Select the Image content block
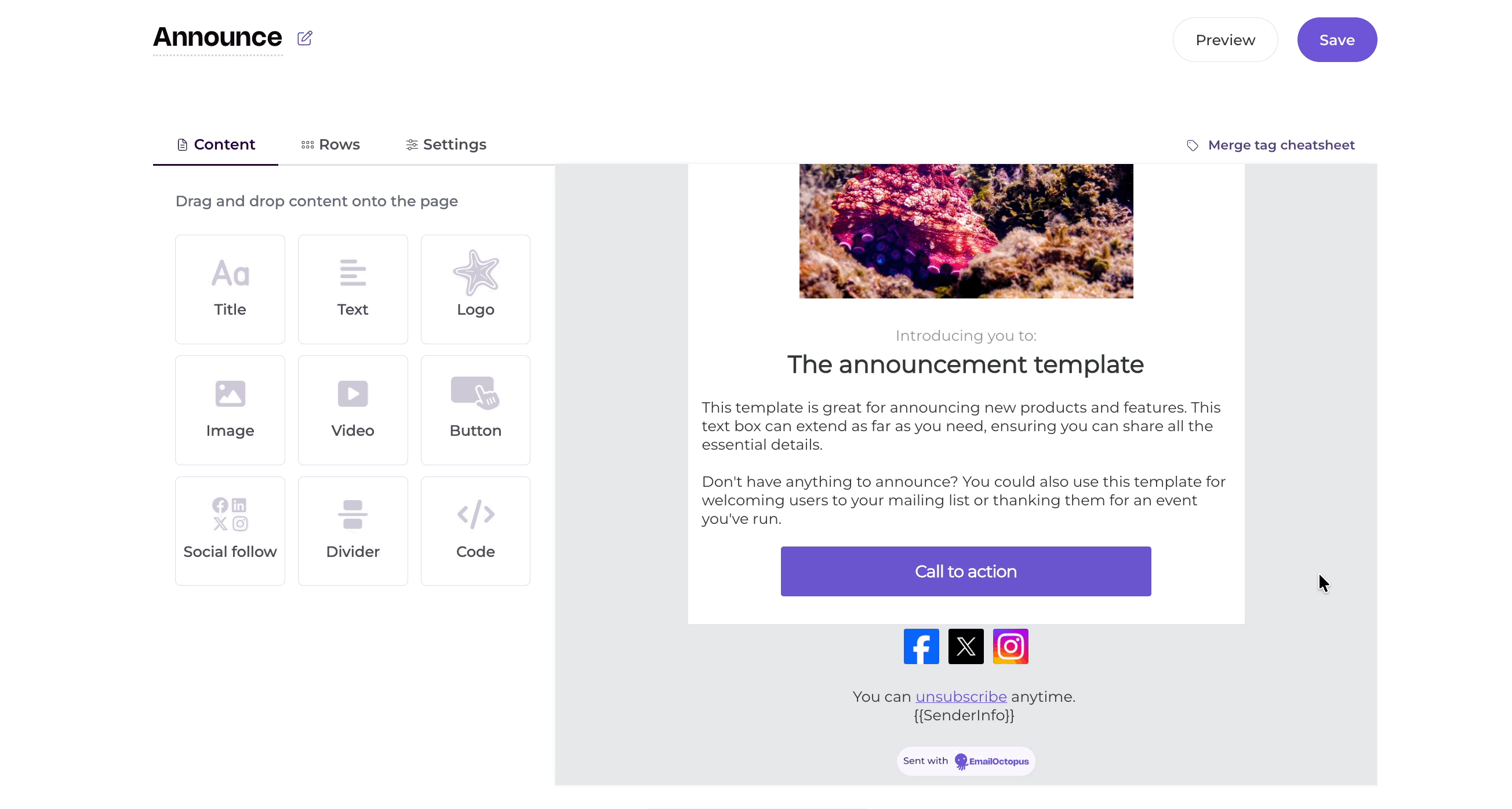This screenshot has height=809, width=1512. click(230, 410)
